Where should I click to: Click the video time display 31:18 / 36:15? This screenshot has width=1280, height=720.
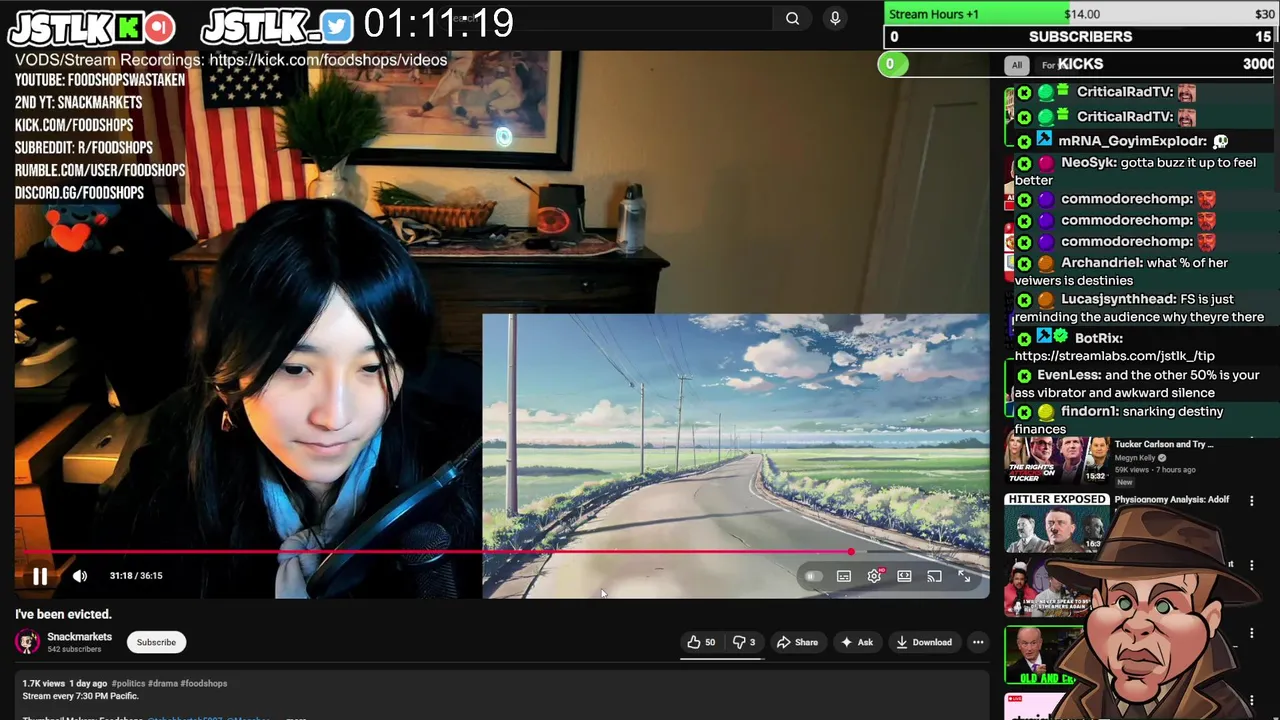pos(136,576)
